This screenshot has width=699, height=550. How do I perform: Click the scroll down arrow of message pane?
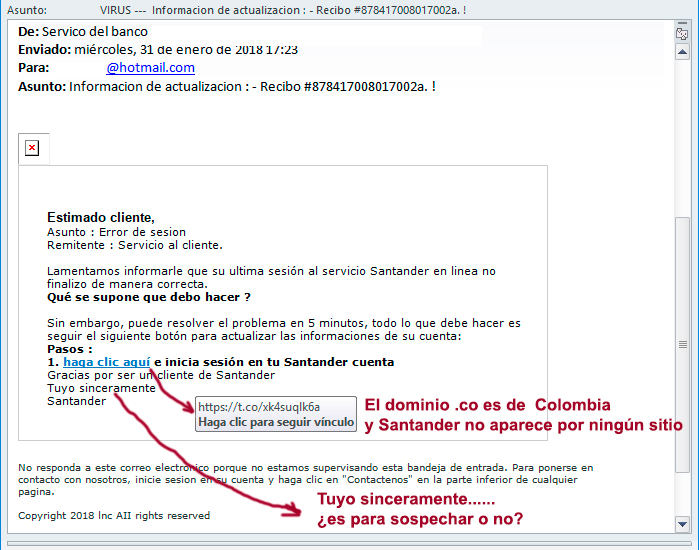point(683,524)
